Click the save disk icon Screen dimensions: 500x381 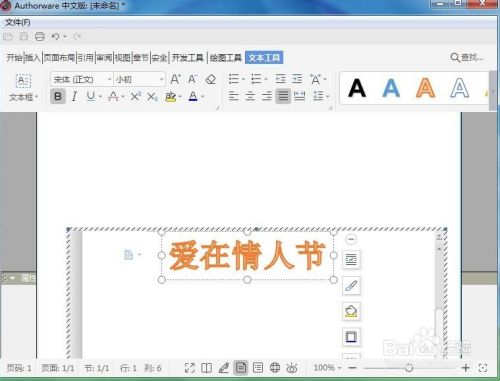click(24, 36)
